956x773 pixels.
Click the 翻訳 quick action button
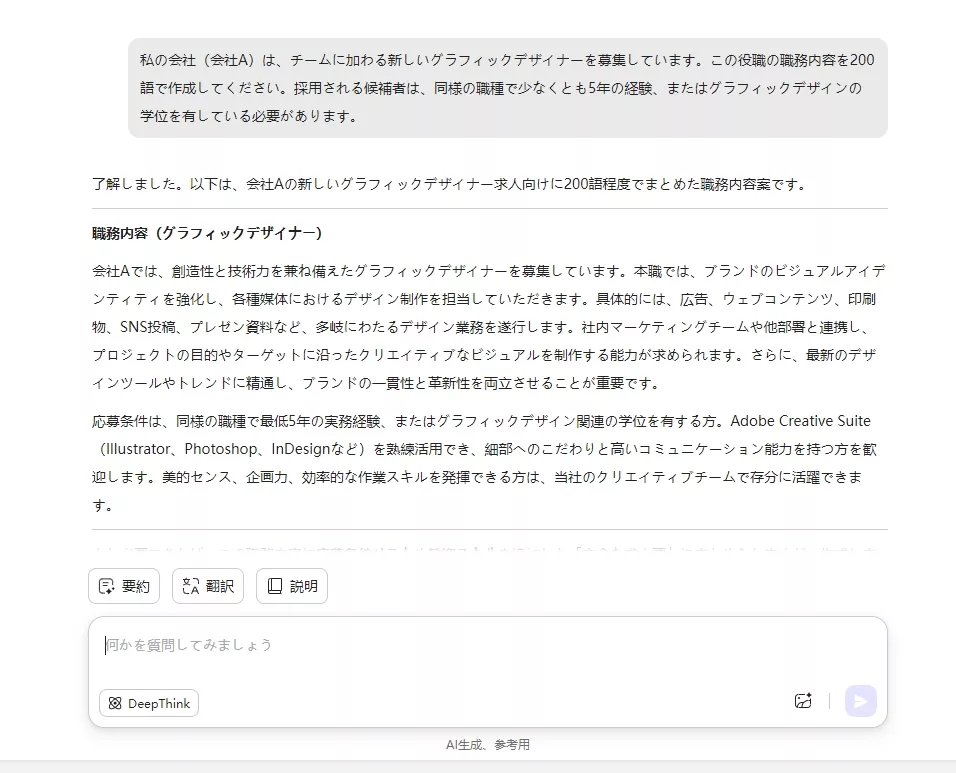207,586
